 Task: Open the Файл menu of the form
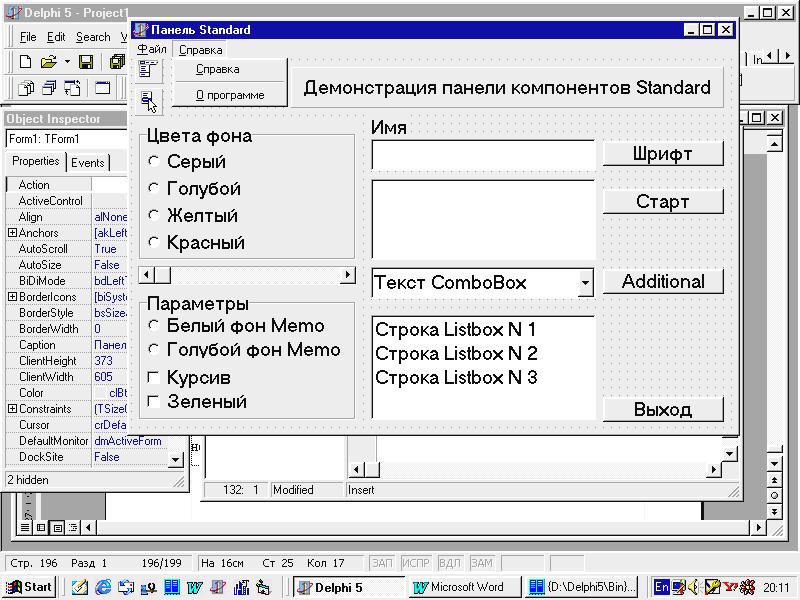[x=152, y=49]
